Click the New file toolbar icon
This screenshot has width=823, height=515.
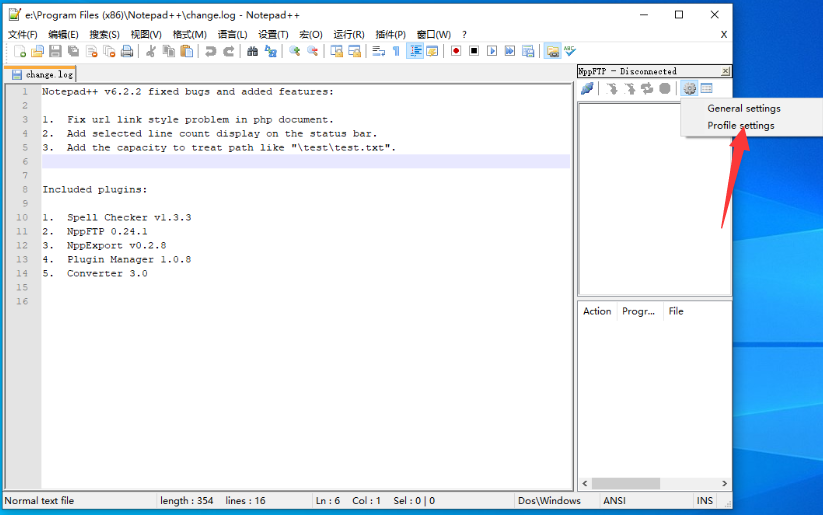click(19, 51)
